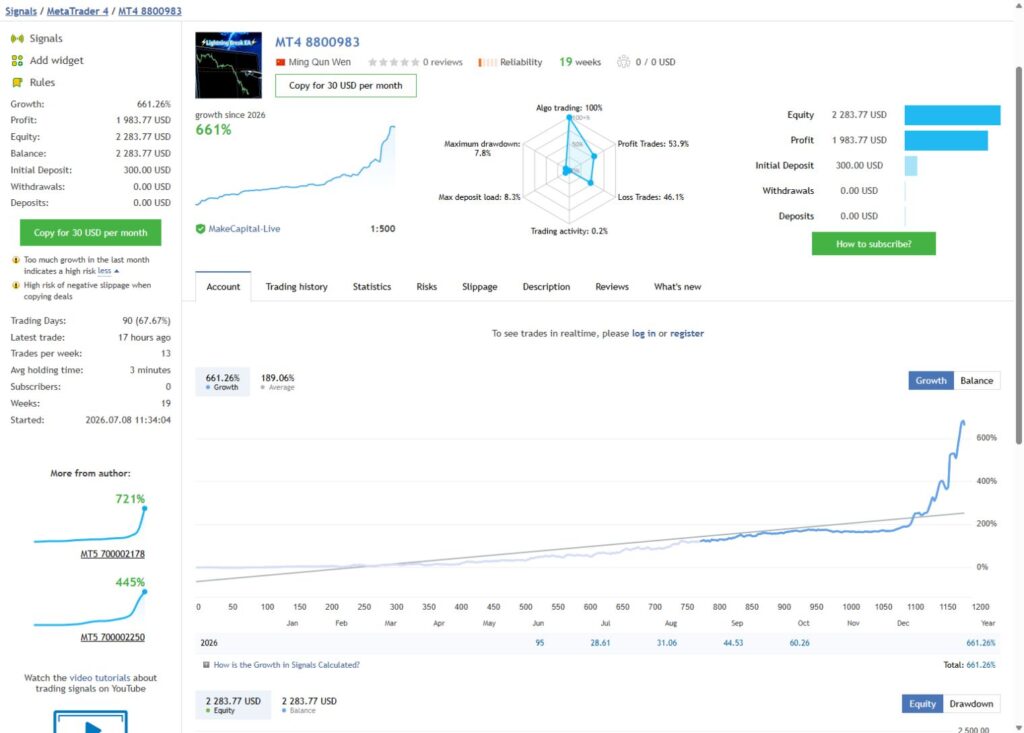Toggle the 661.26% Growth series legend
The image size is (1024, 733).
[222, 382]
